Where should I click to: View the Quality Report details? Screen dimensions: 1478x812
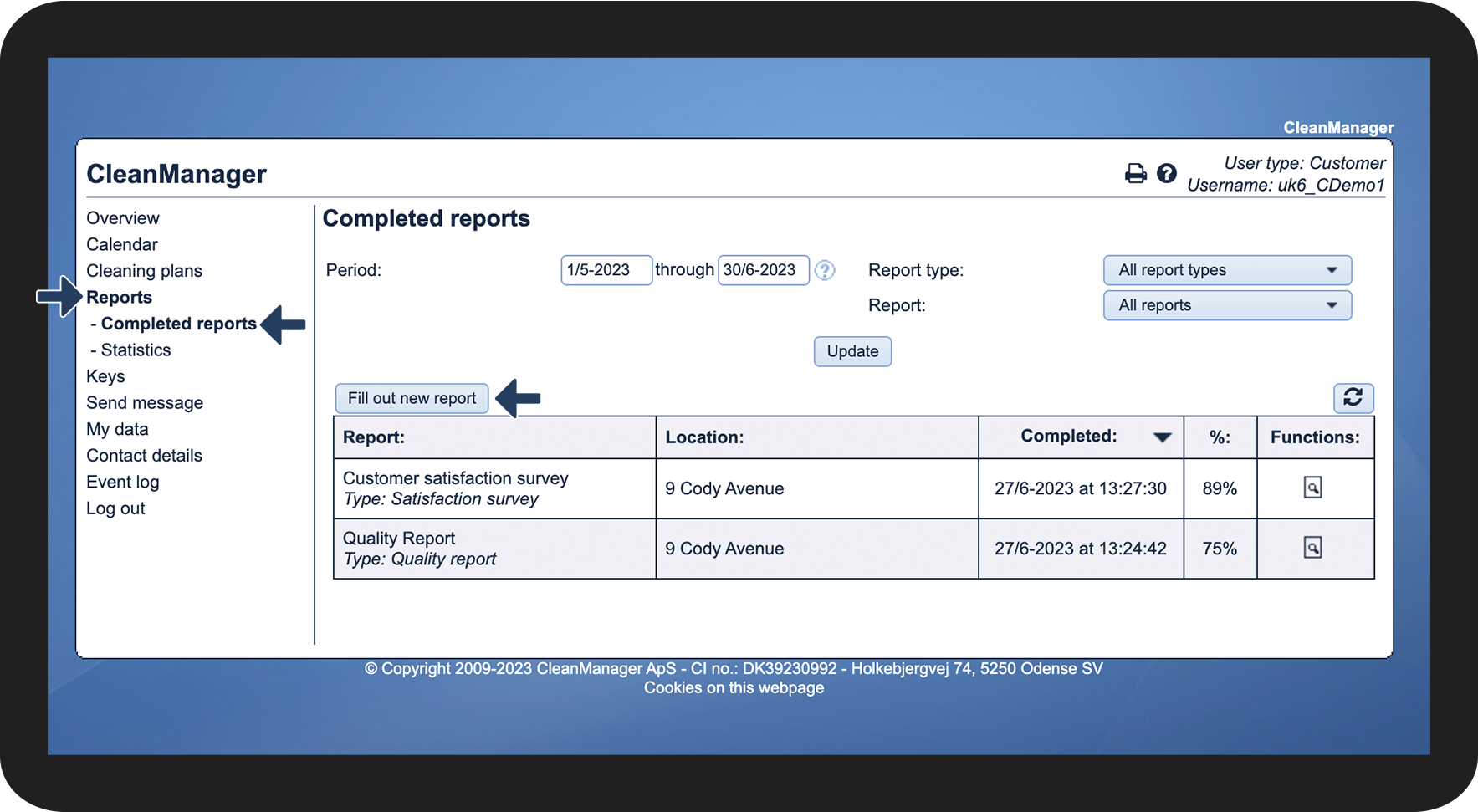click(x=1312, y=548)
